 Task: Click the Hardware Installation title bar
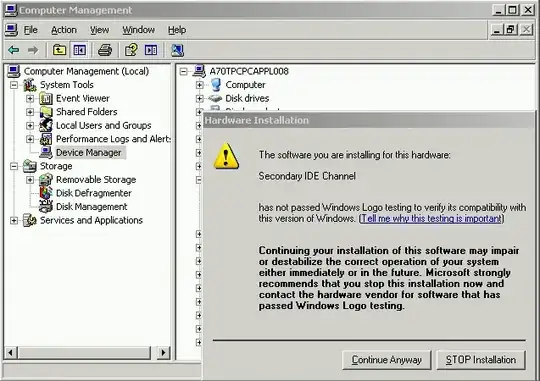click(368, 121)
